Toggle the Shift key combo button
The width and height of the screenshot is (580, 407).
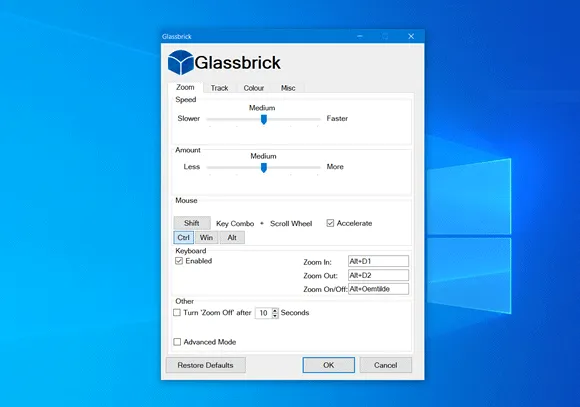click(192, 223)
